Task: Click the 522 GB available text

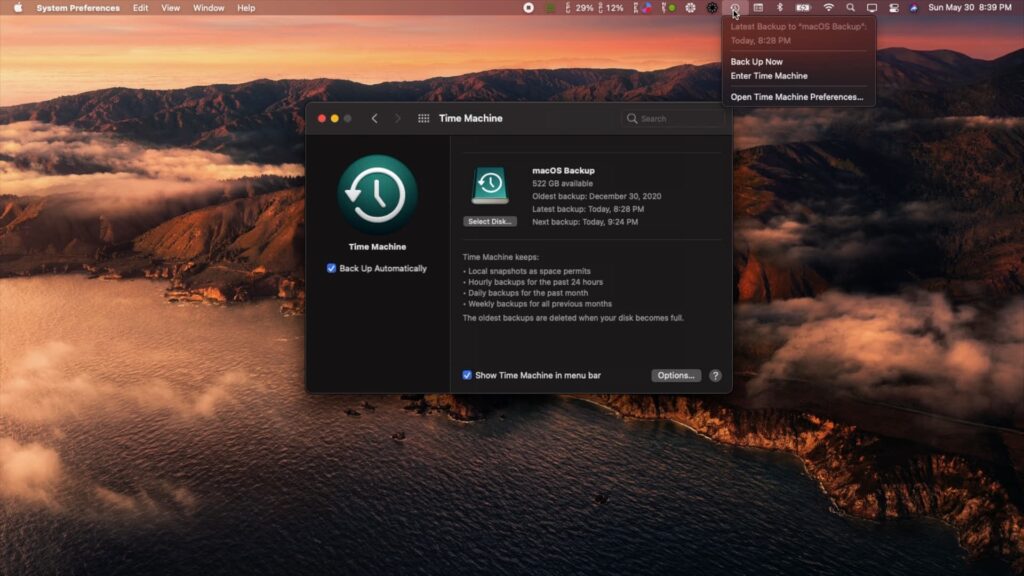Action: (x=562, y=184)
